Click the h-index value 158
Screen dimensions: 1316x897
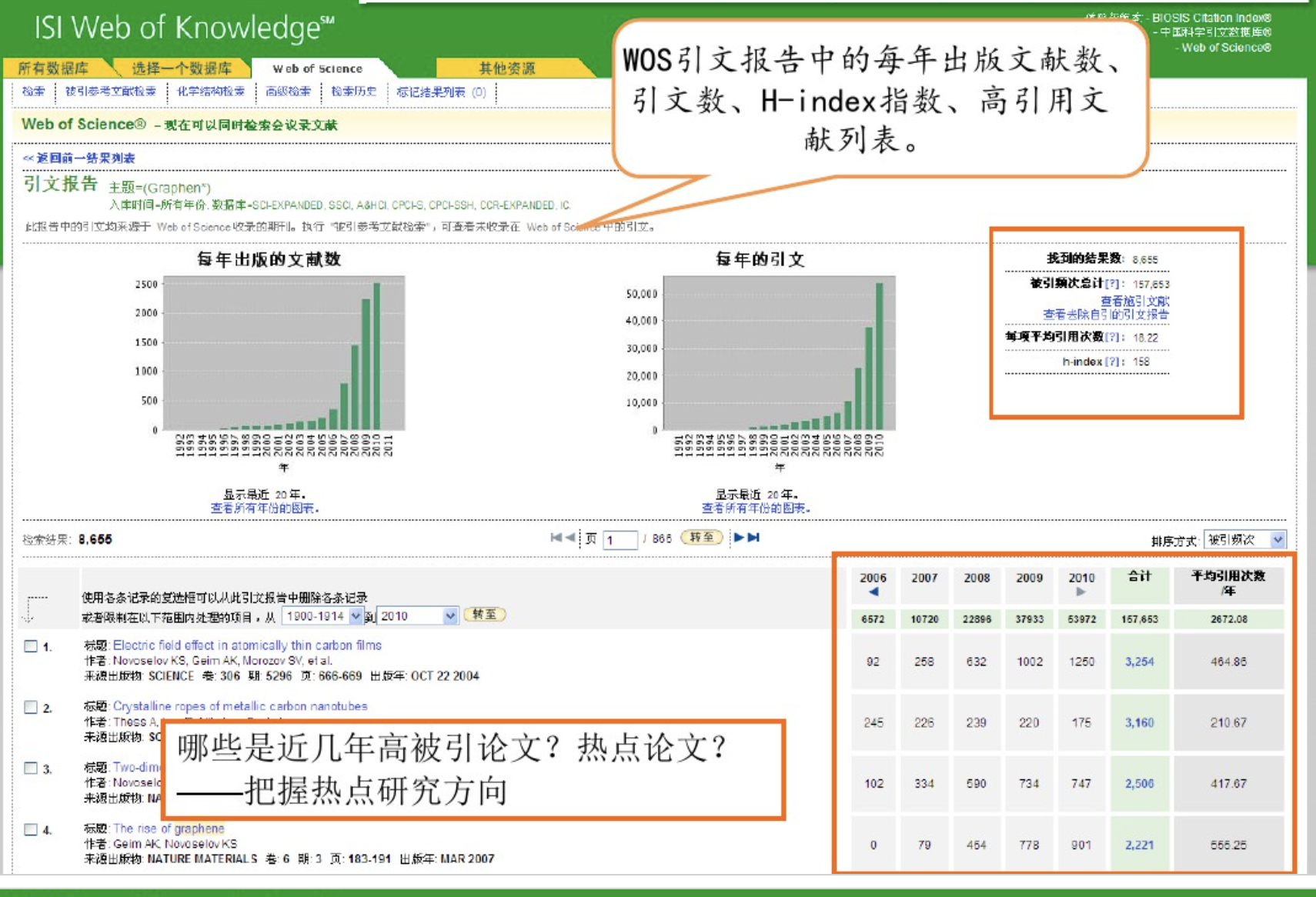[1141, 362]
